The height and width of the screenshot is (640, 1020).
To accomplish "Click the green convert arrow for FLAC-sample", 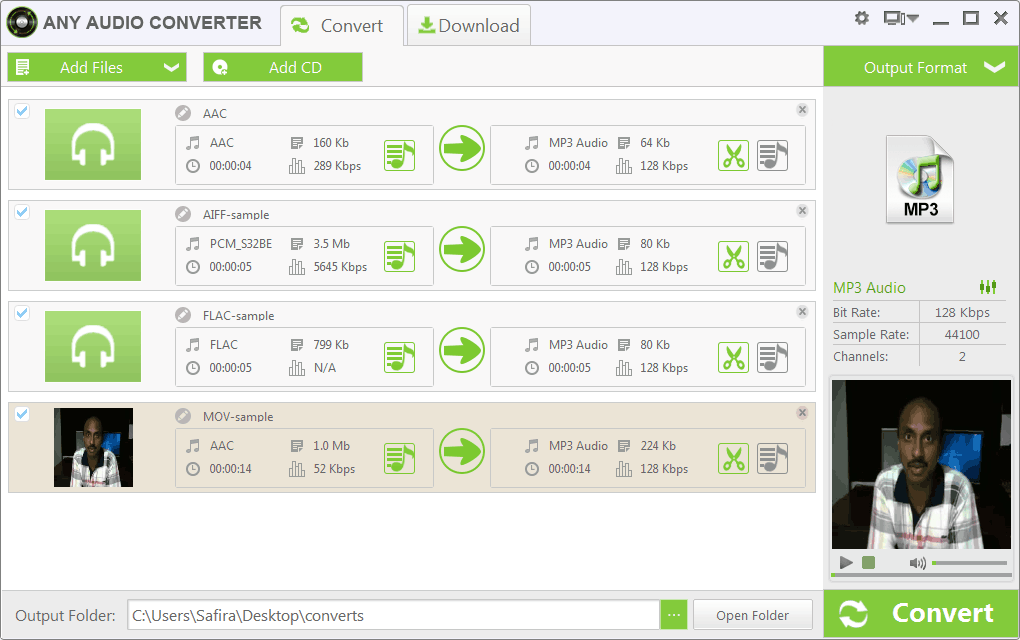I will click(x=462, y=350).
